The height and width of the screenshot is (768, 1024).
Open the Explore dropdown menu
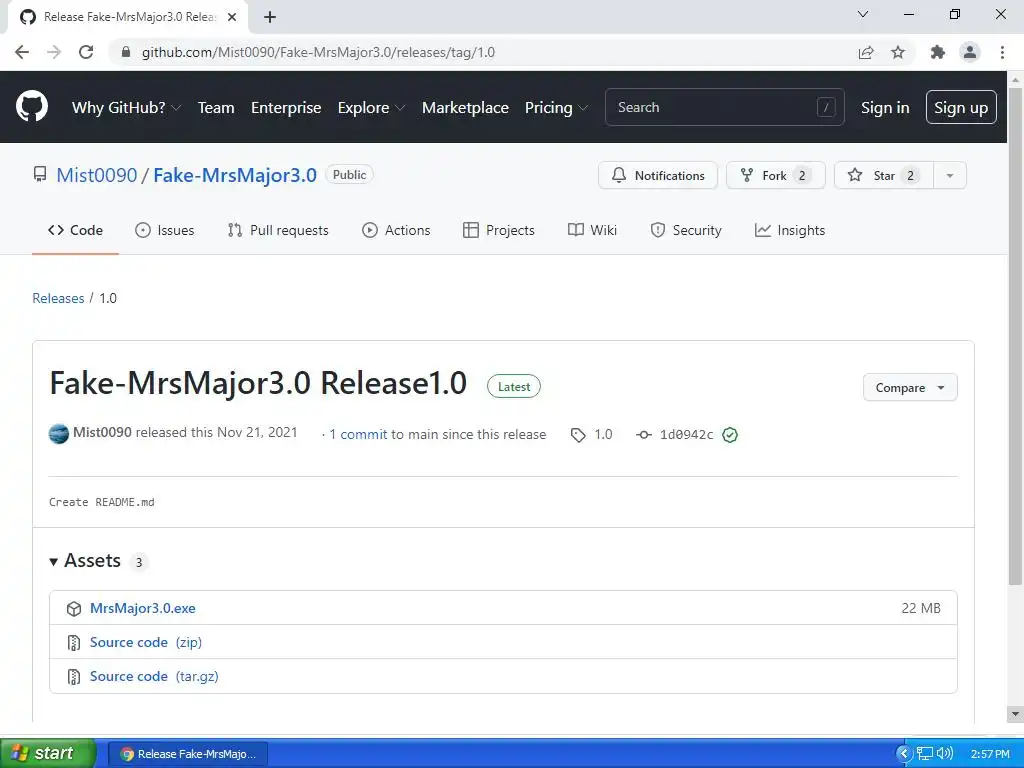pyautogui.click(x=372, y=108)
